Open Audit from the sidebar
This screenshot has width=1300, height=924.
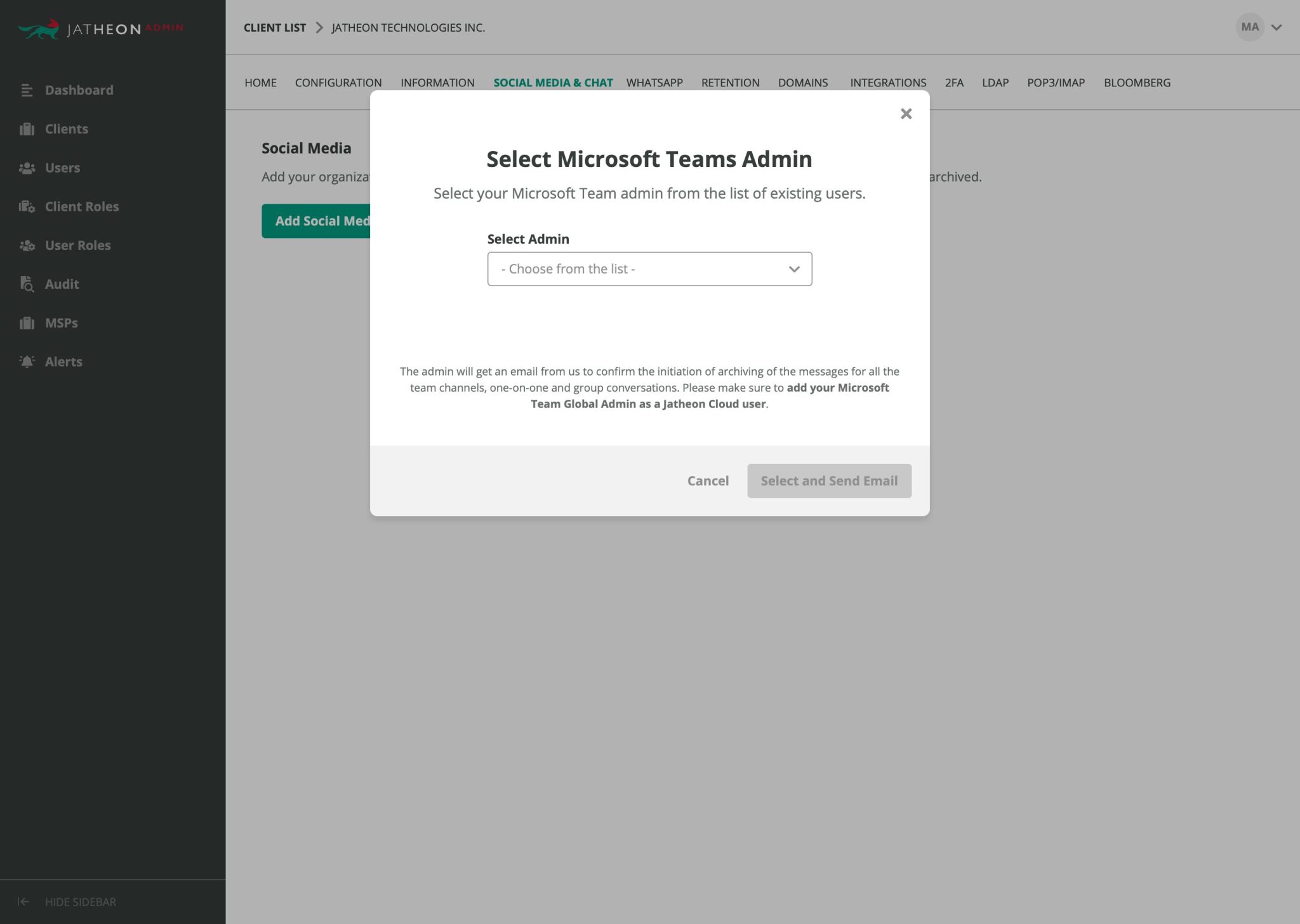[62, 284]
